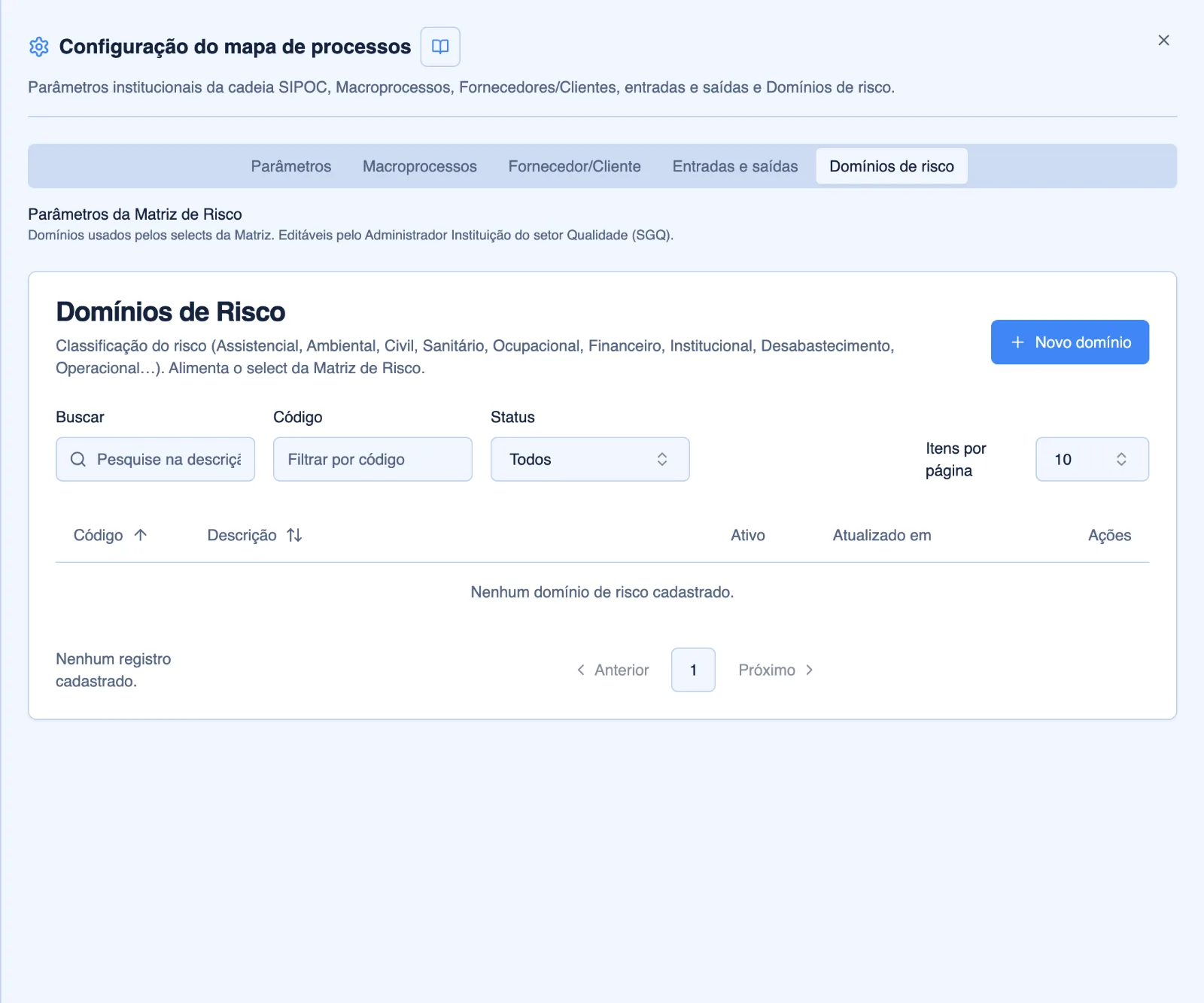Image resolution: width=1204 pixels, height=1003 pixels.
Task: Click the Nenhum domínio de risco cadastrado message
Action: coord(602,592)
